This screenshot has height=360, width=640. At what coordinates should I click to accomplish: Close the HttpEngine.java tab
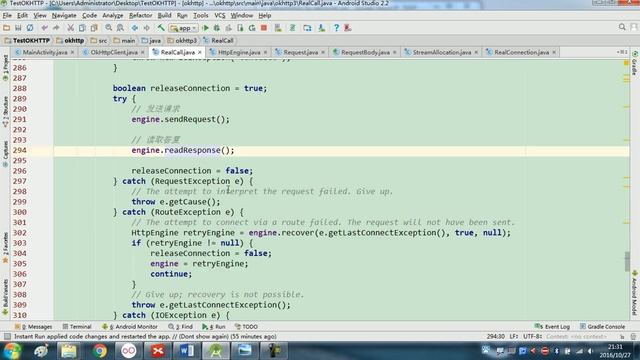[x=265, y=52]
